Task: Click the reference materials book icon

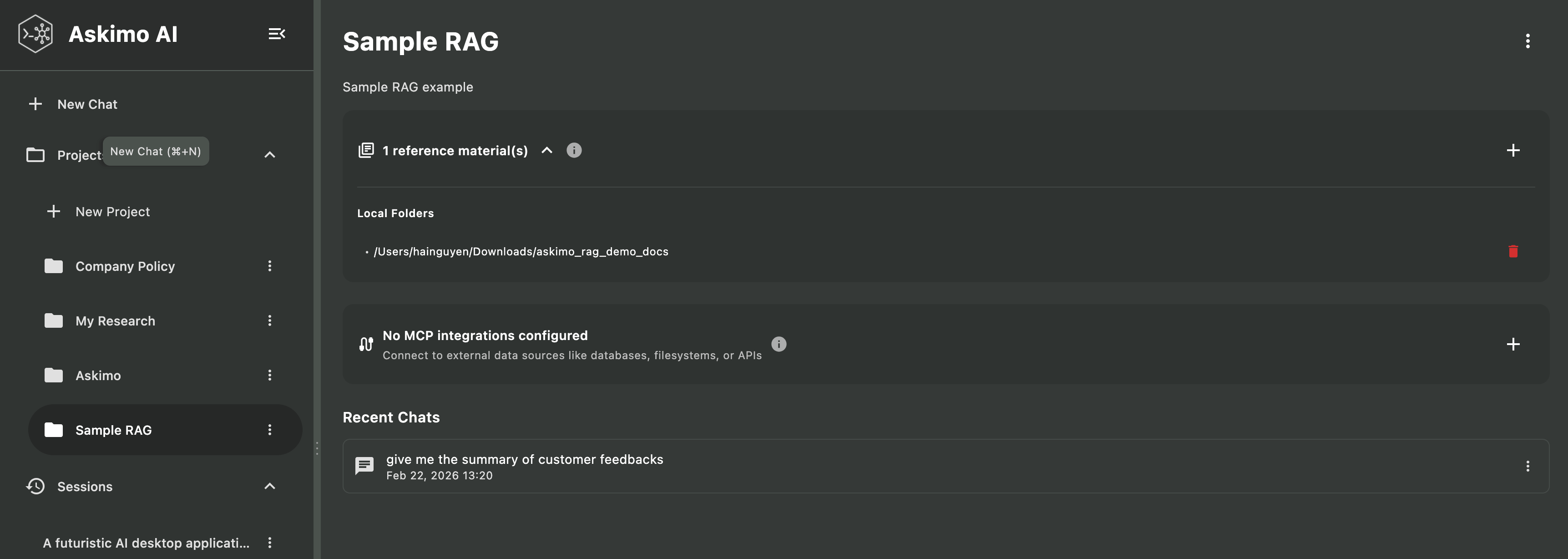Action: tap(366, 150)
